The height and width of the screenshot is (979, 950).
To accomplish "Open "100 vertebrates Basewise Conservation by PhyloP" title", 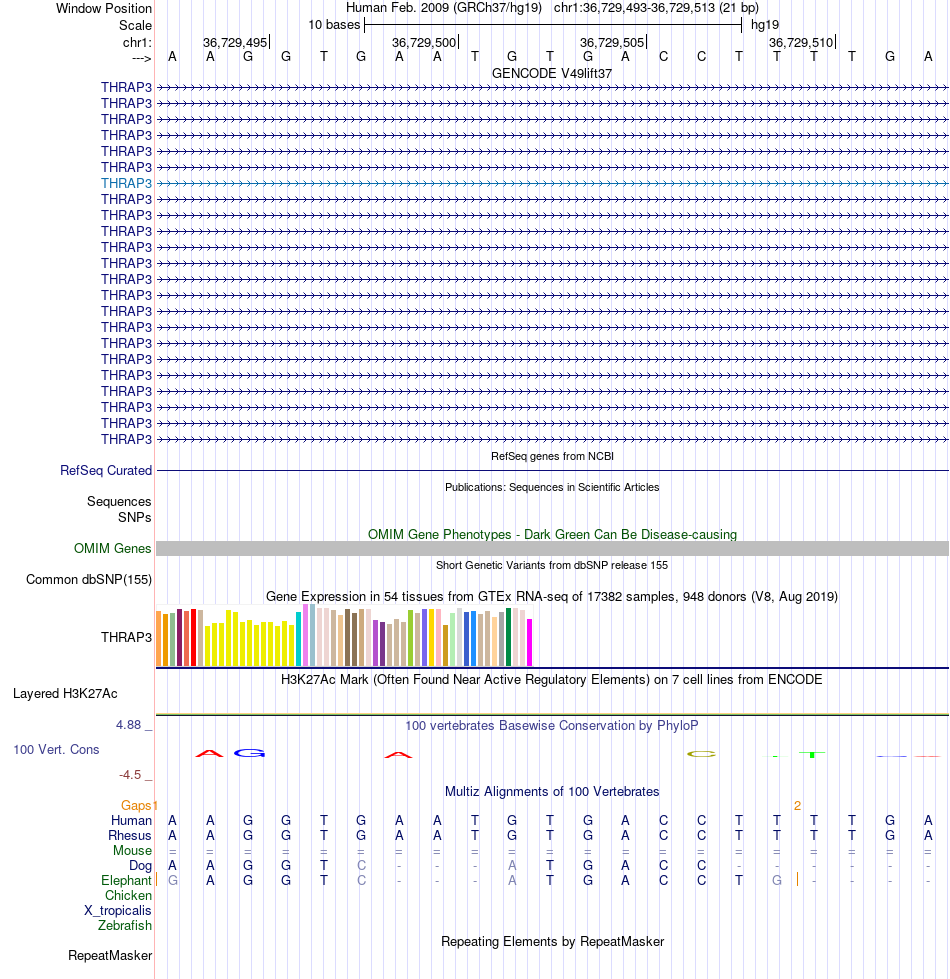I will [x=552, y=726].
